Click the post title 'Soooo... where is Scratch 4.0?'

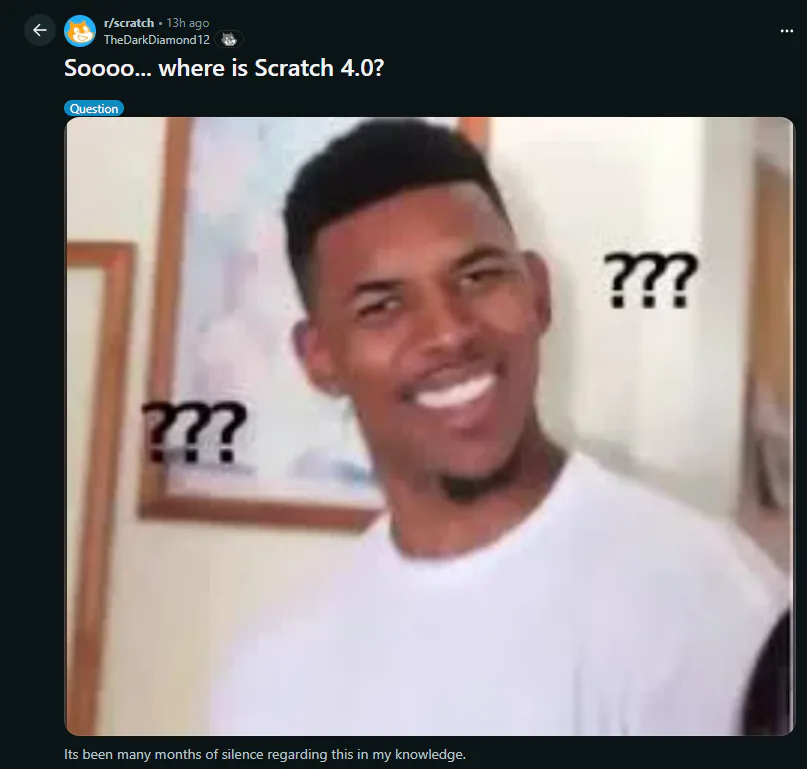(224, 68)
